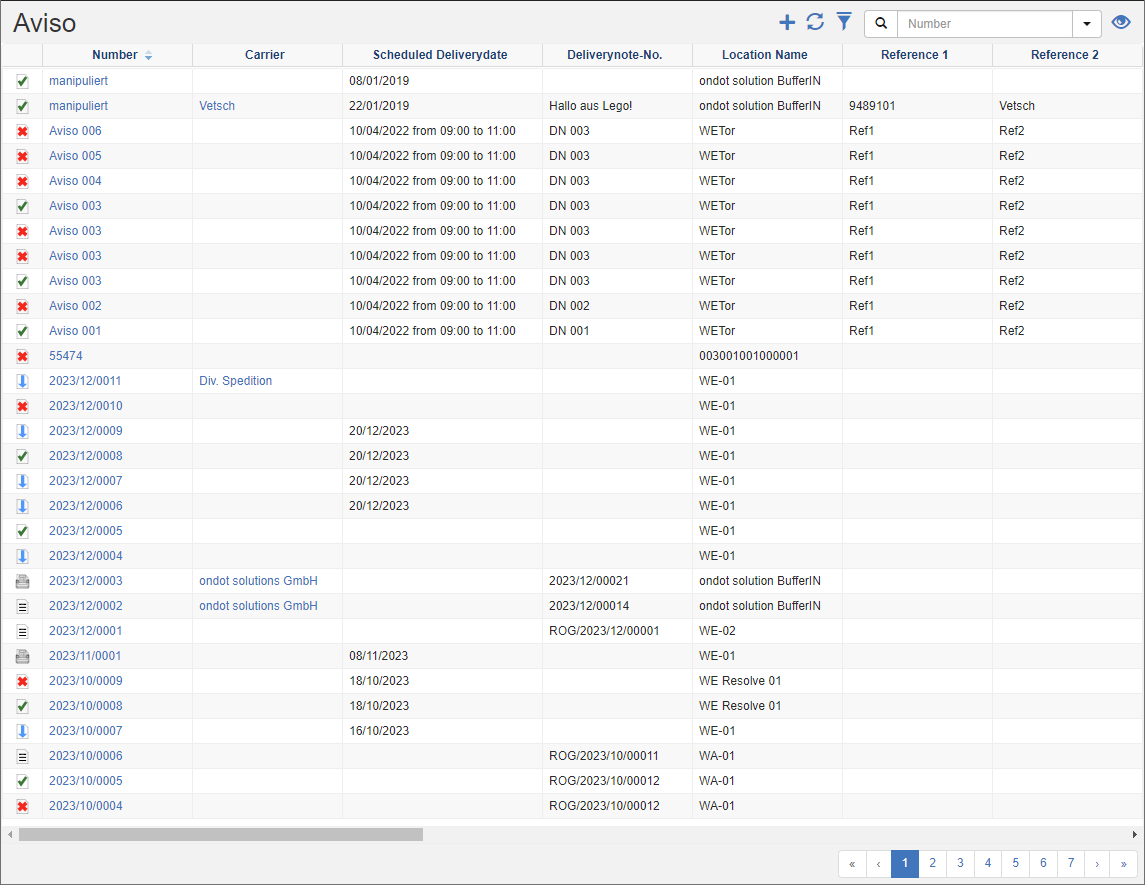This screenshot has height=885, width=1145.
Task: Jump to the last page with »
Action: [x=1124, y=863]
